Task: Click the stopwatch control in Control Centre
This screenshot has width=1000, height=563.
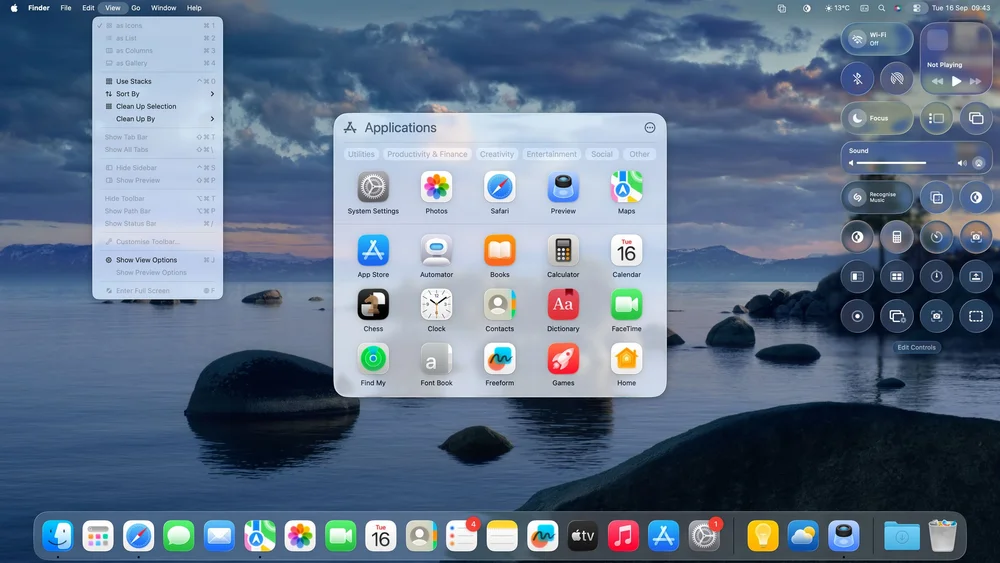Action: click(936, 277)
